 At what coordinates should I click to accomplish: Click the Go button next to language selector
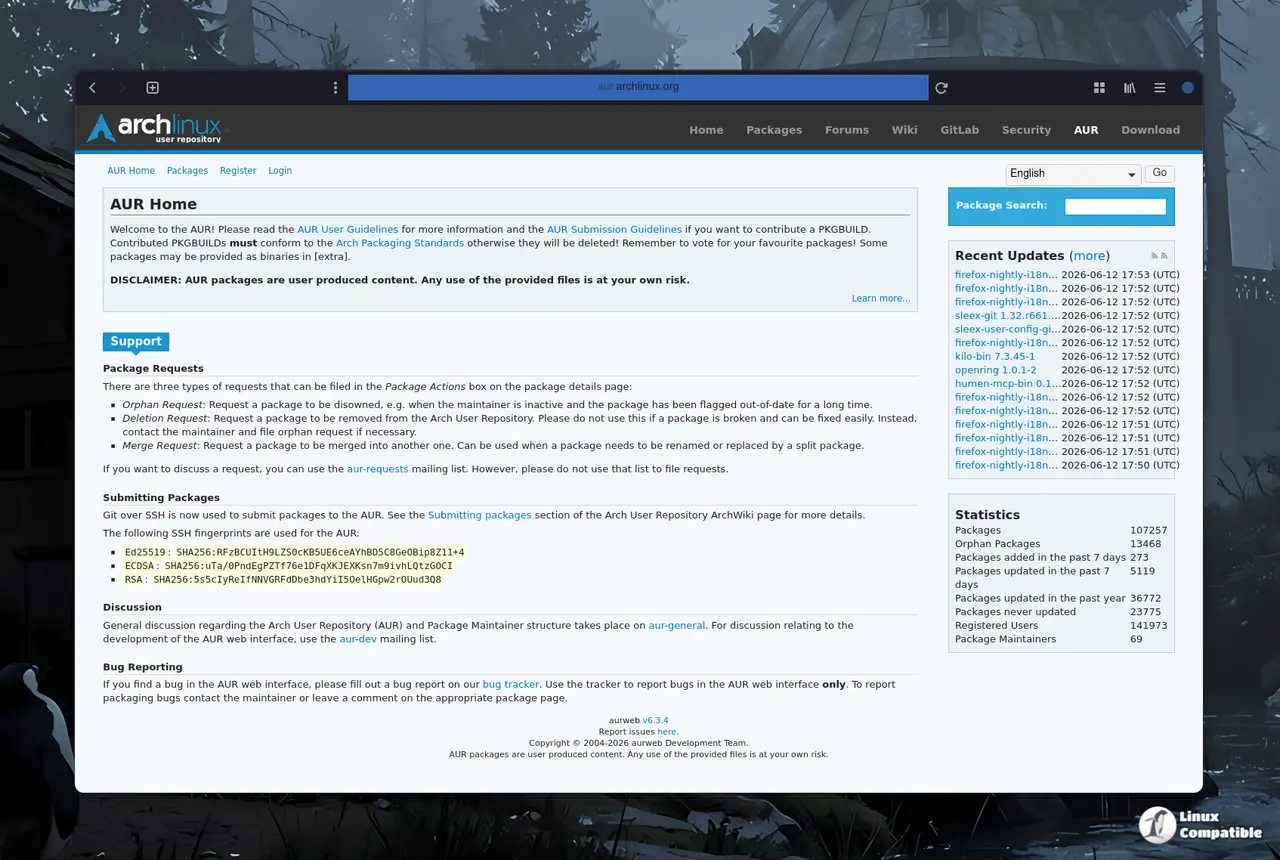(x=1159, y=173)
